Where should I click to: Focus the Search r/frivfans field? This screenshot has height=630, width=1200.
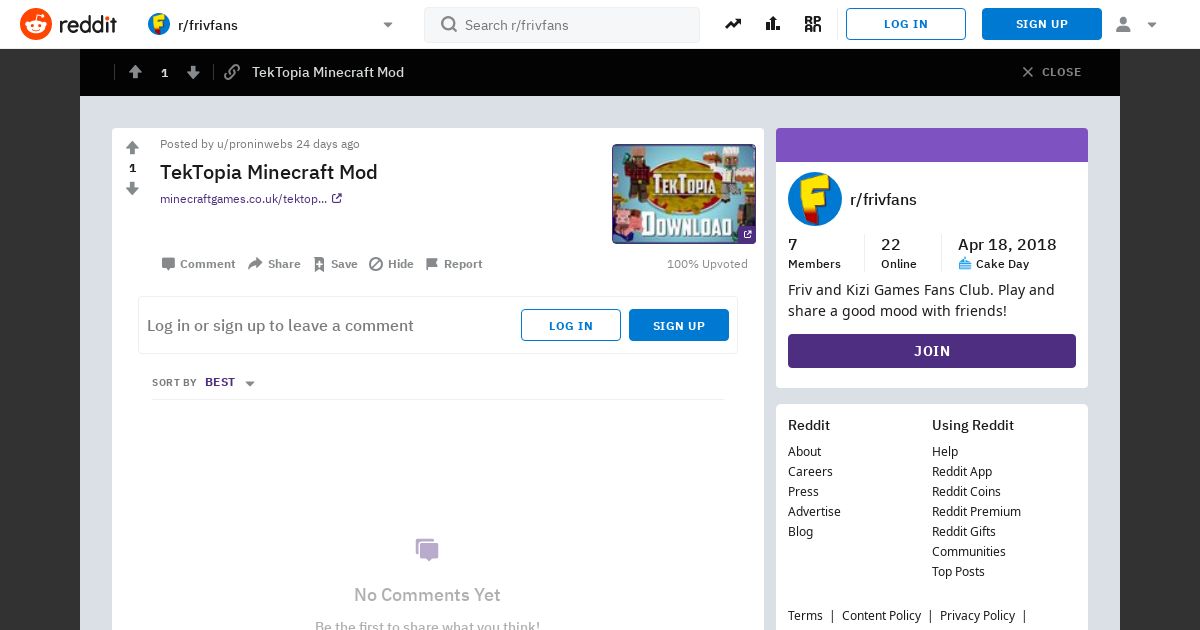tap(562, 25)
